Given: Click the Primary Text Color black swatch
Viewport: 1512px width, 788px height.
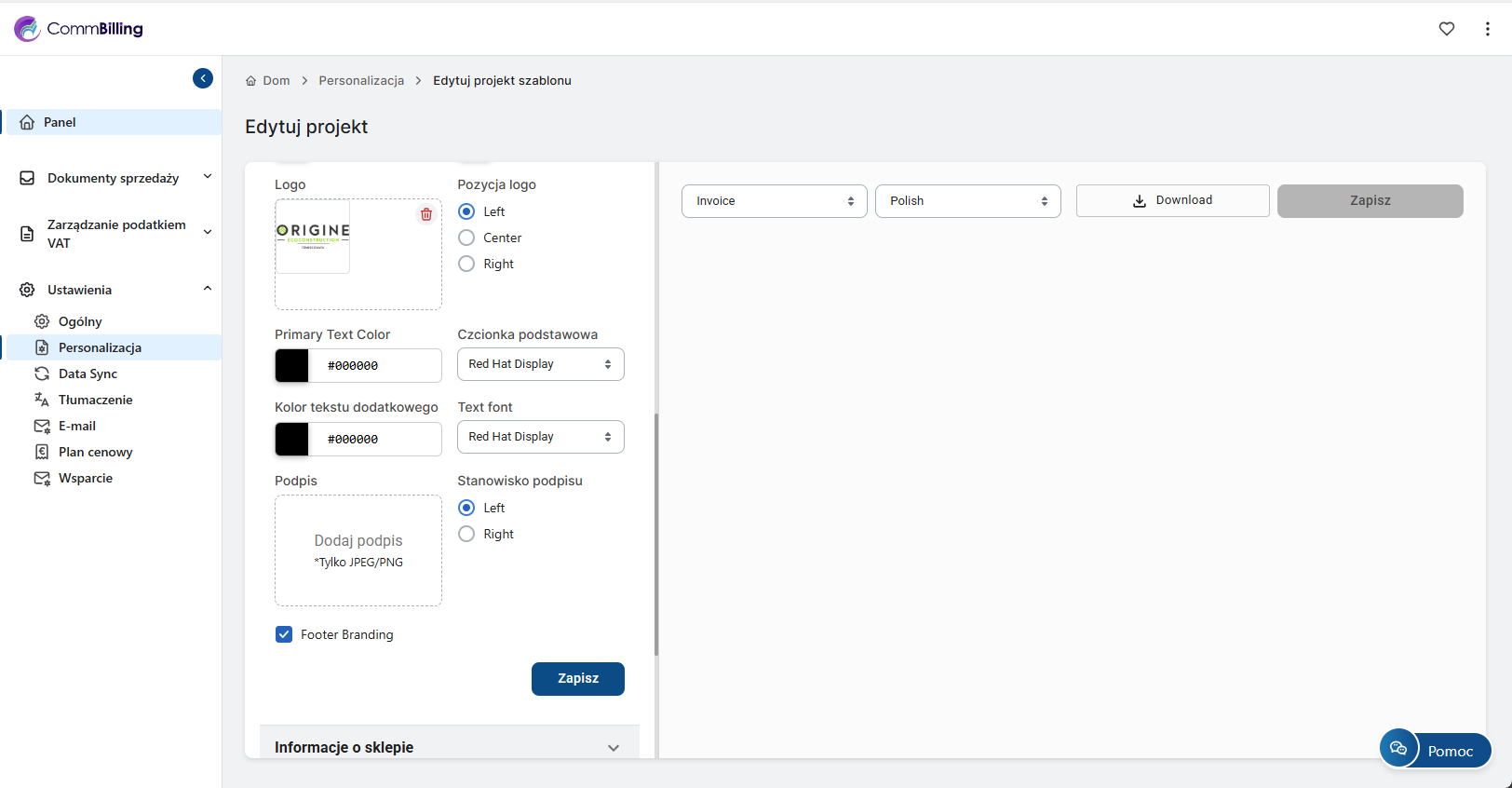Looking at the screenshot, I should 292,366.
